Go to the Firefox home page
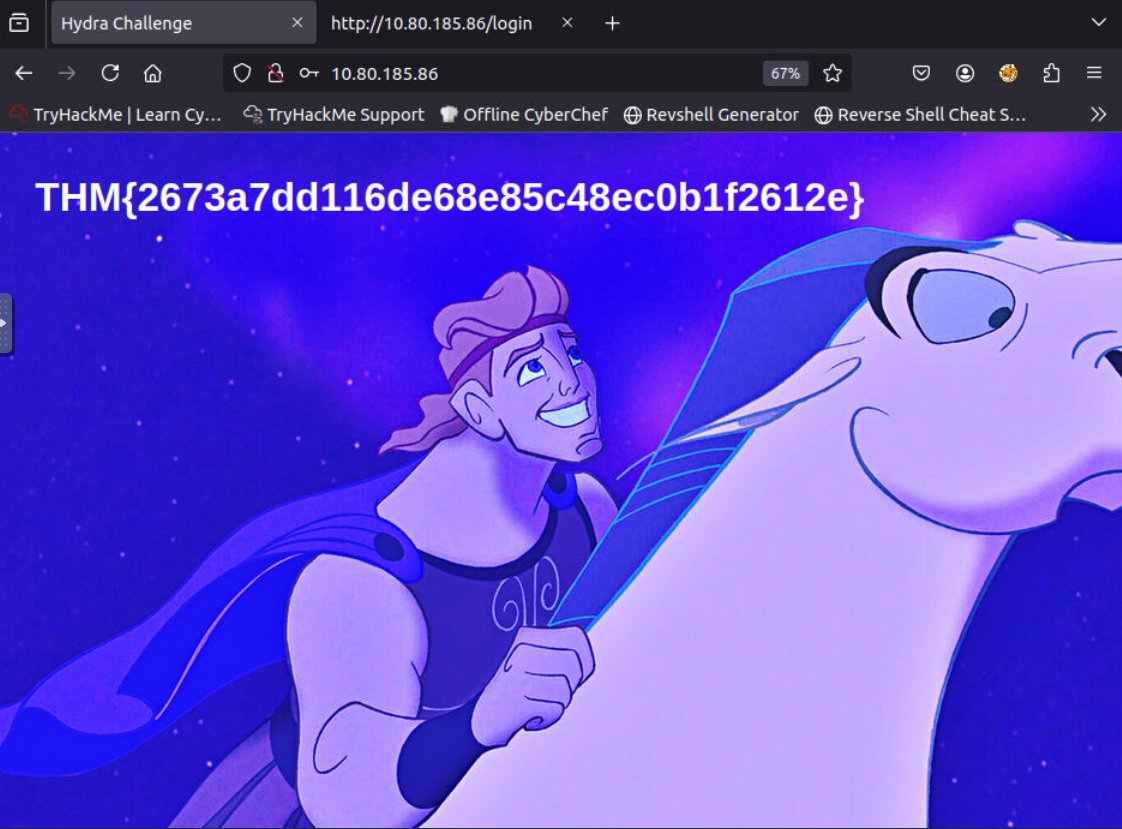The image size is (1122, 829). [153, 73]
